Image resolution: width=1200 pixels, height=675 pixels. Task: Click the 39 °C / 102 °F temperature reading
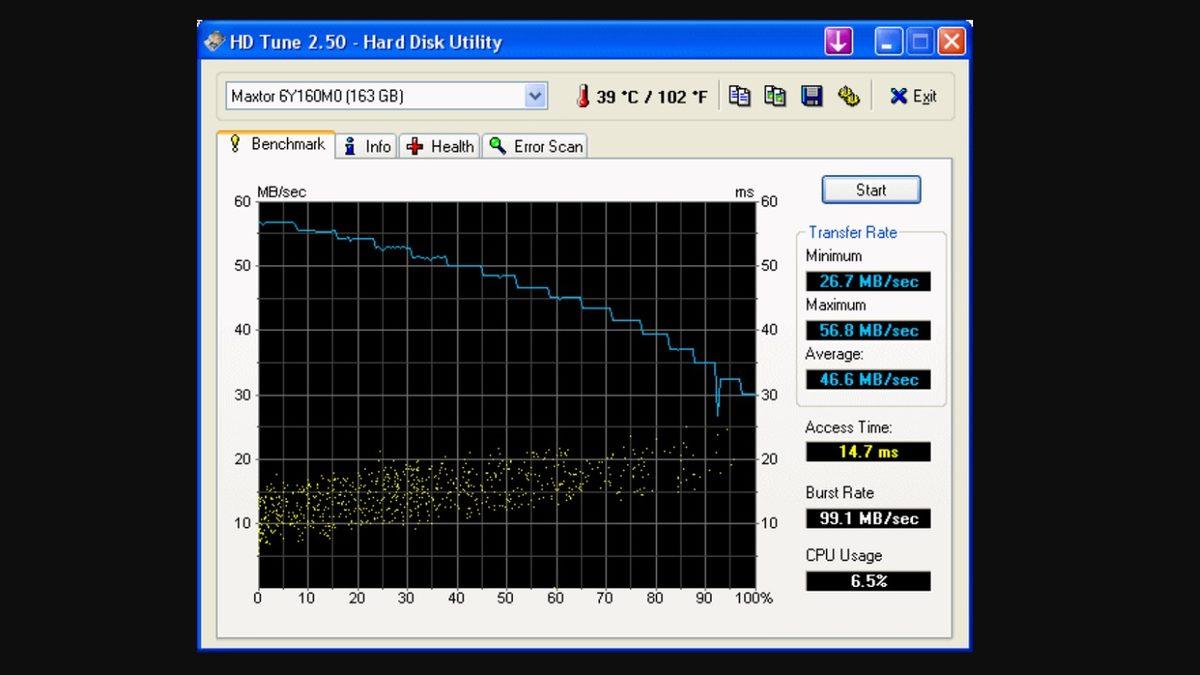[651, 97]
